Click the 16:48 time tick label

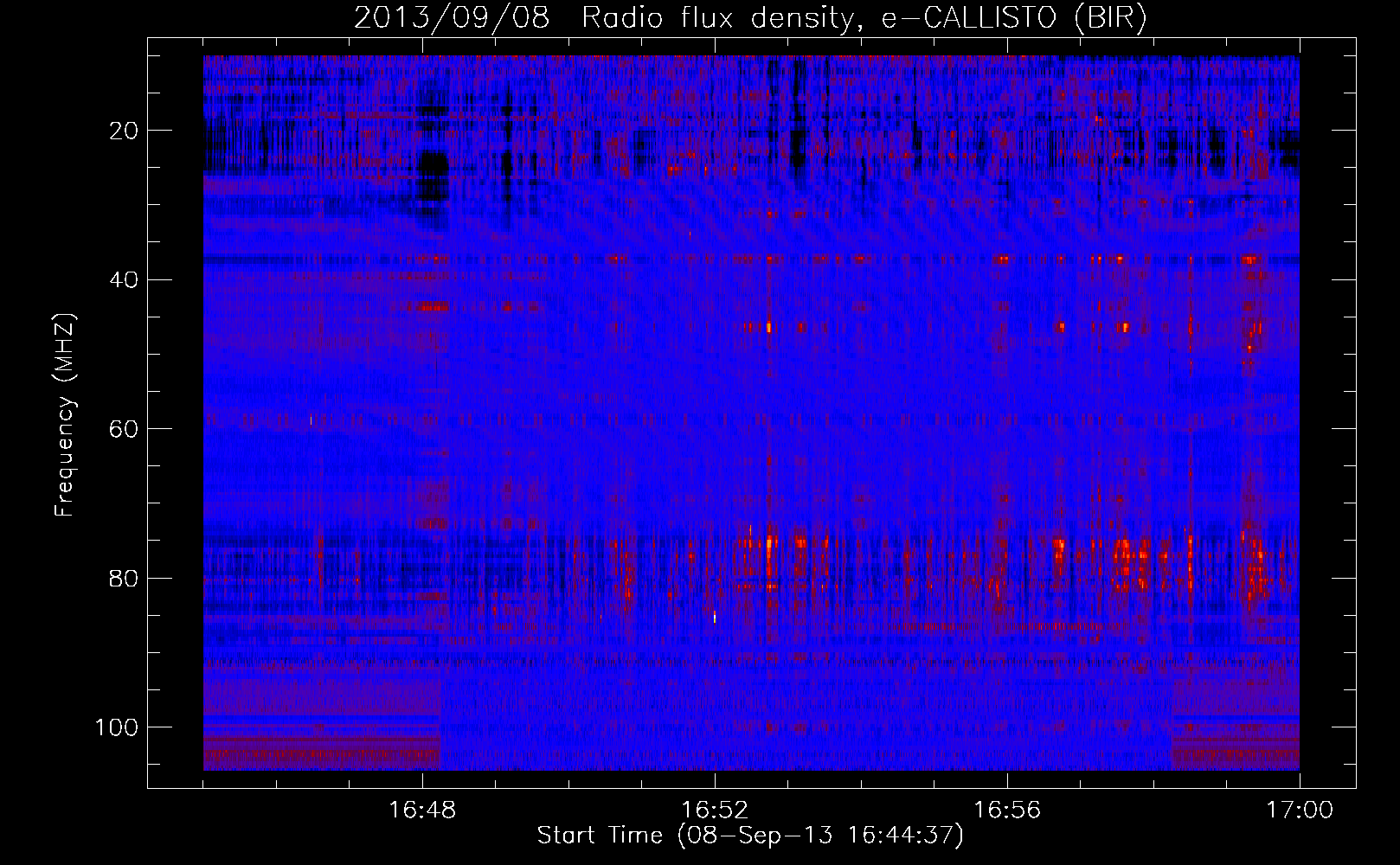422,811
